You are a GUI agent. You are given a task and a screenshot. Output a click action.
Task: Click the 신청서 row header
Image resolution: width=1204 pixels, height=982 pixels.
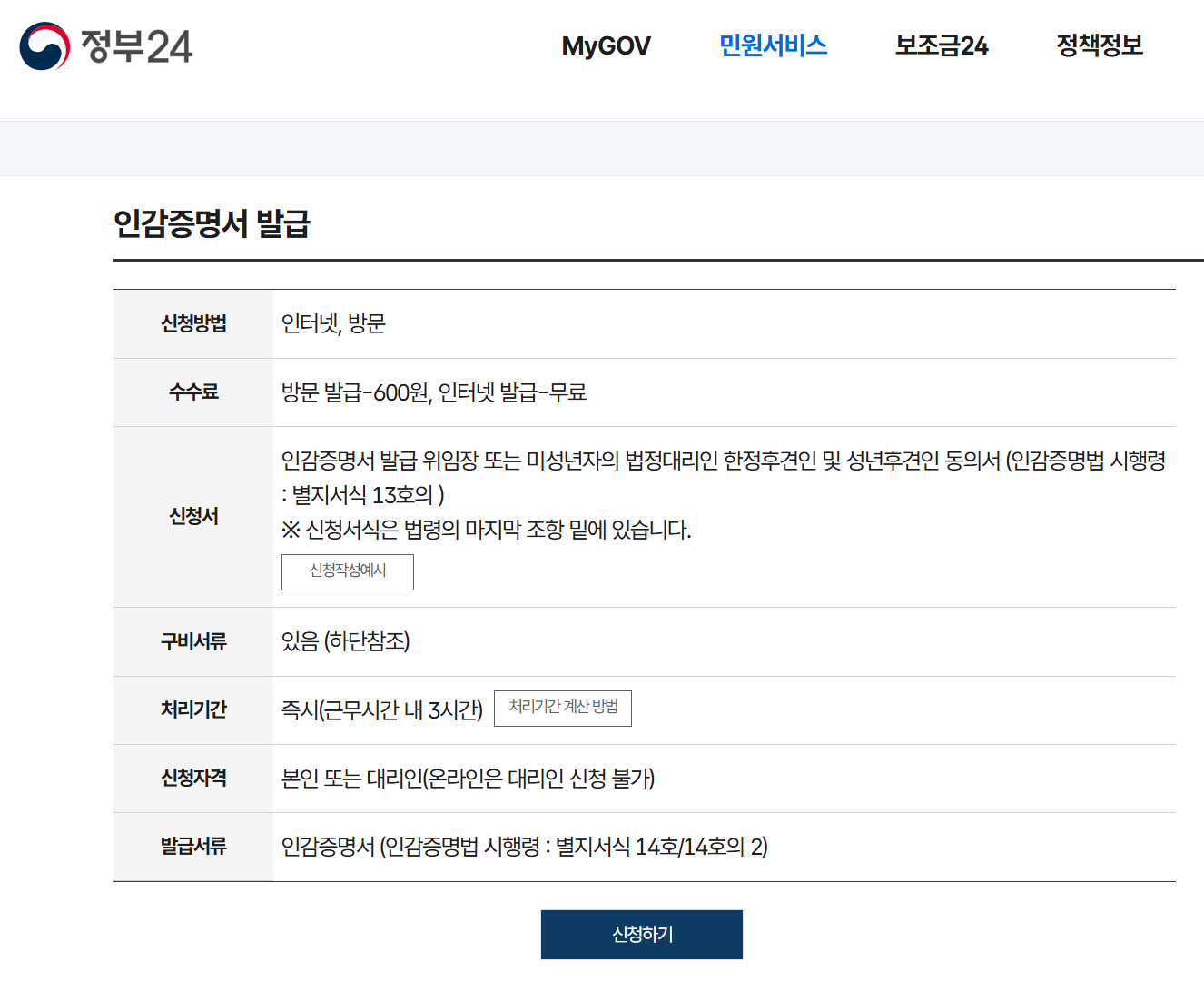[x=192, y=516]
